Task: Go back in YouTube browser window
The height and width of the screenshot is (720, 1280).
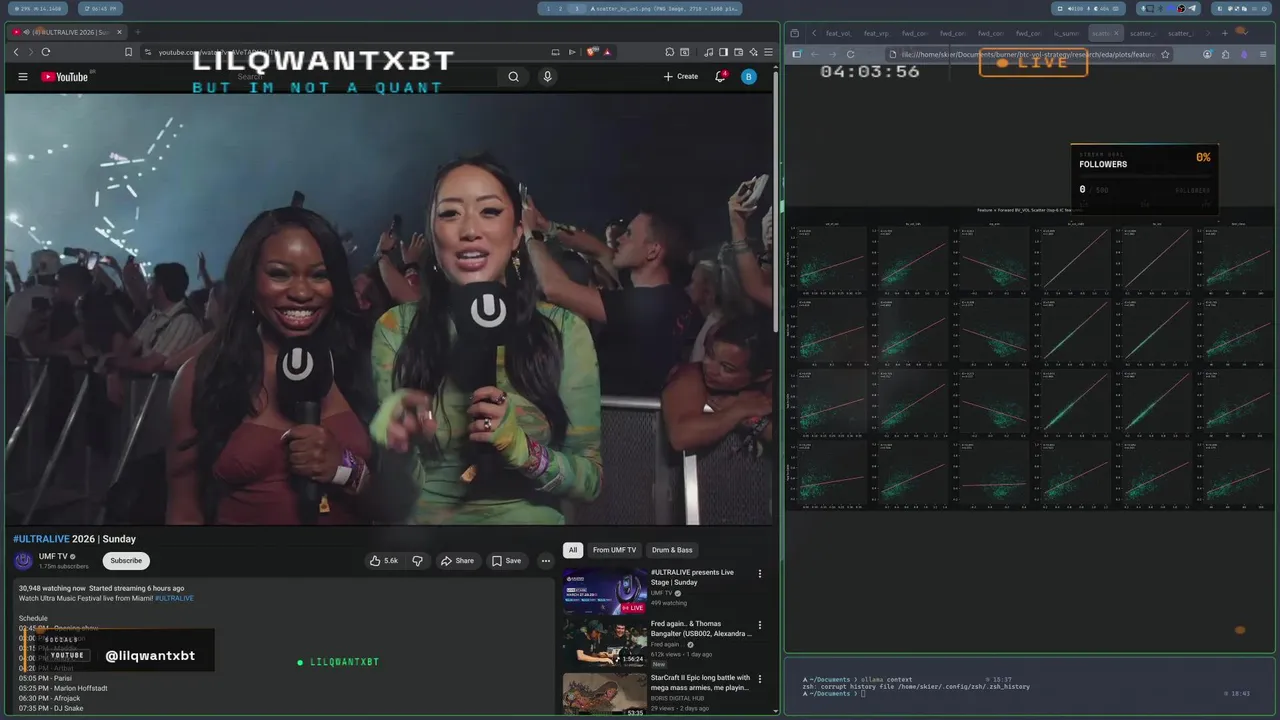Action: point(16,52)
